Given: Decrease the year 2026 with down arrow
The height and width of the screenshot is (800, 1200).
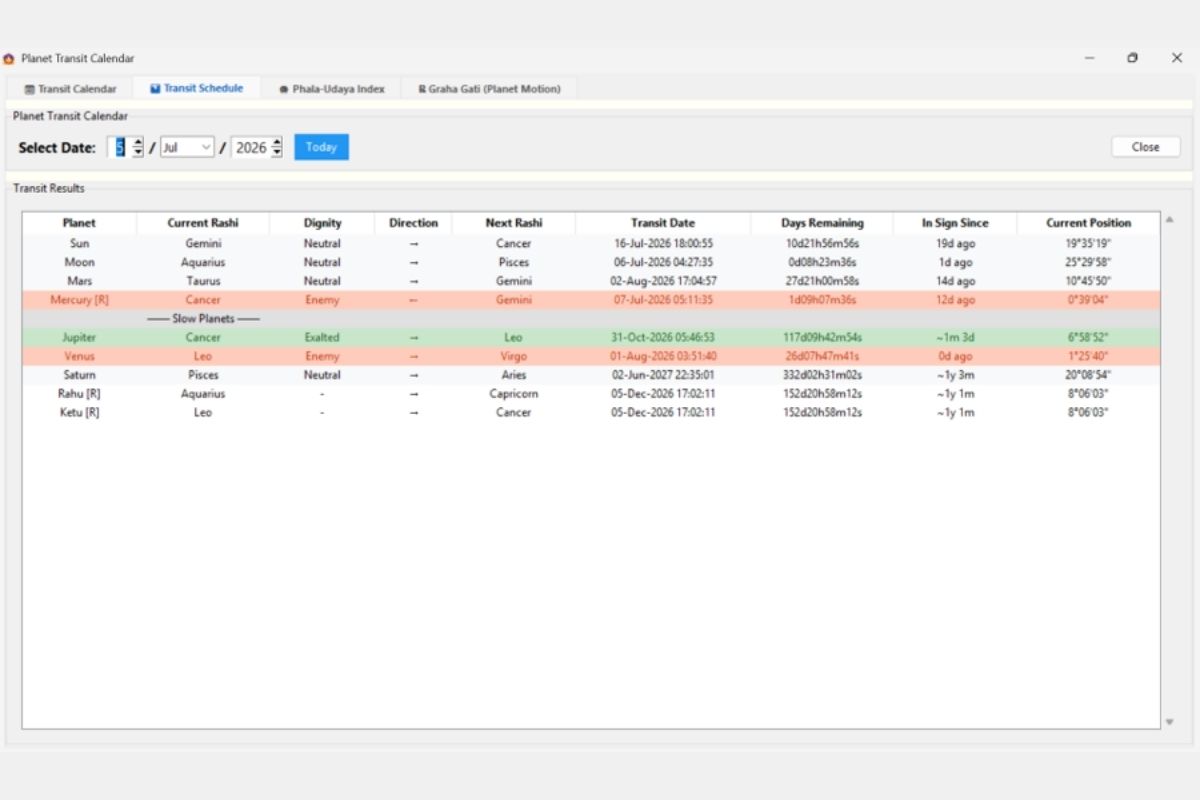Looking at the screenshot, I should point(276,152).
